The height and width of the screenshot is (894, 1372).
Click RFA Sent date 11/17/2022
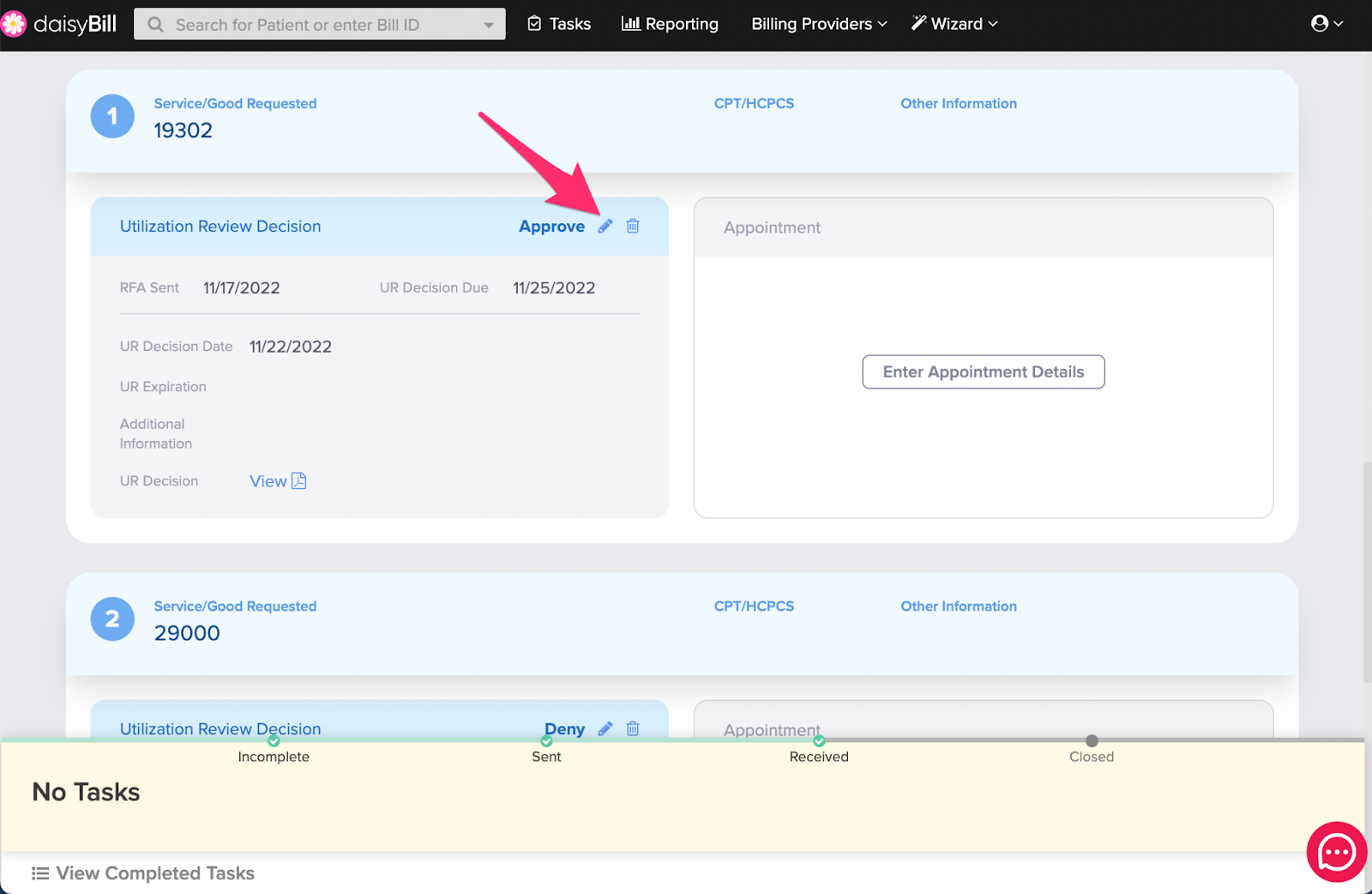coord(242,288)
